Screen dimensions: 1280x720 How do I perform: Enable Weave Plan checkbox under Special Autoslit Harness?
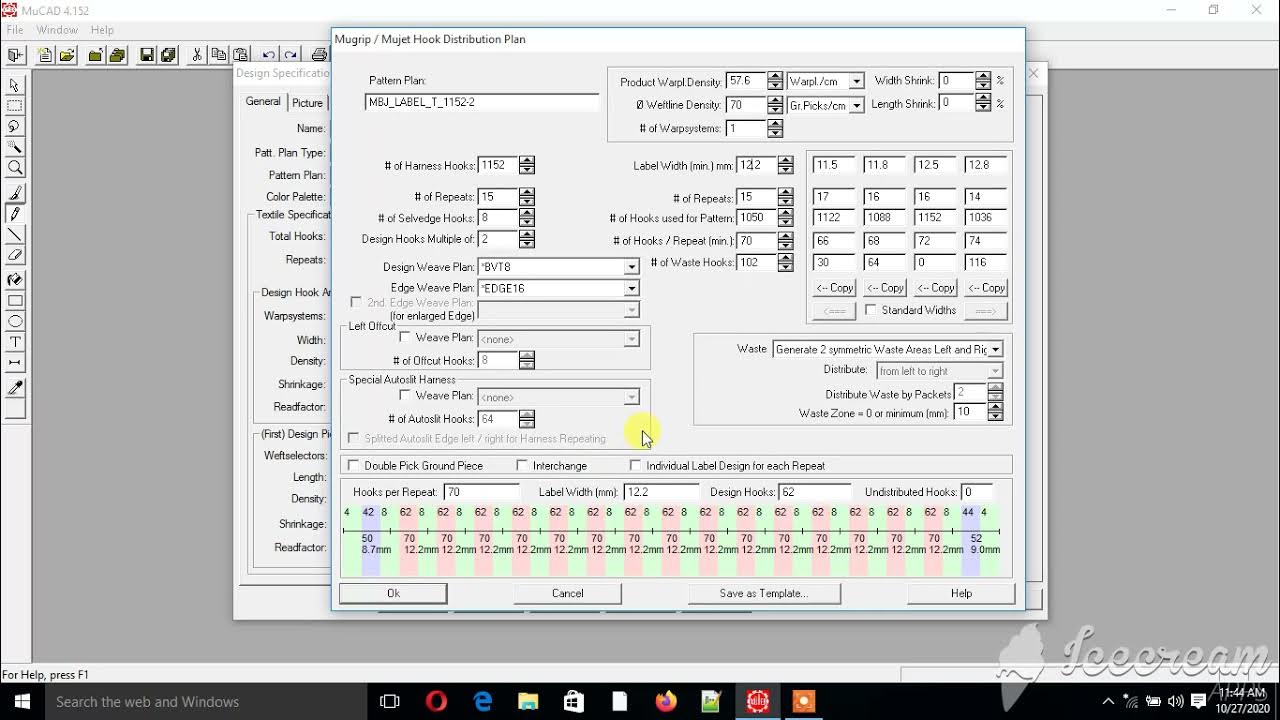point(405,396)
